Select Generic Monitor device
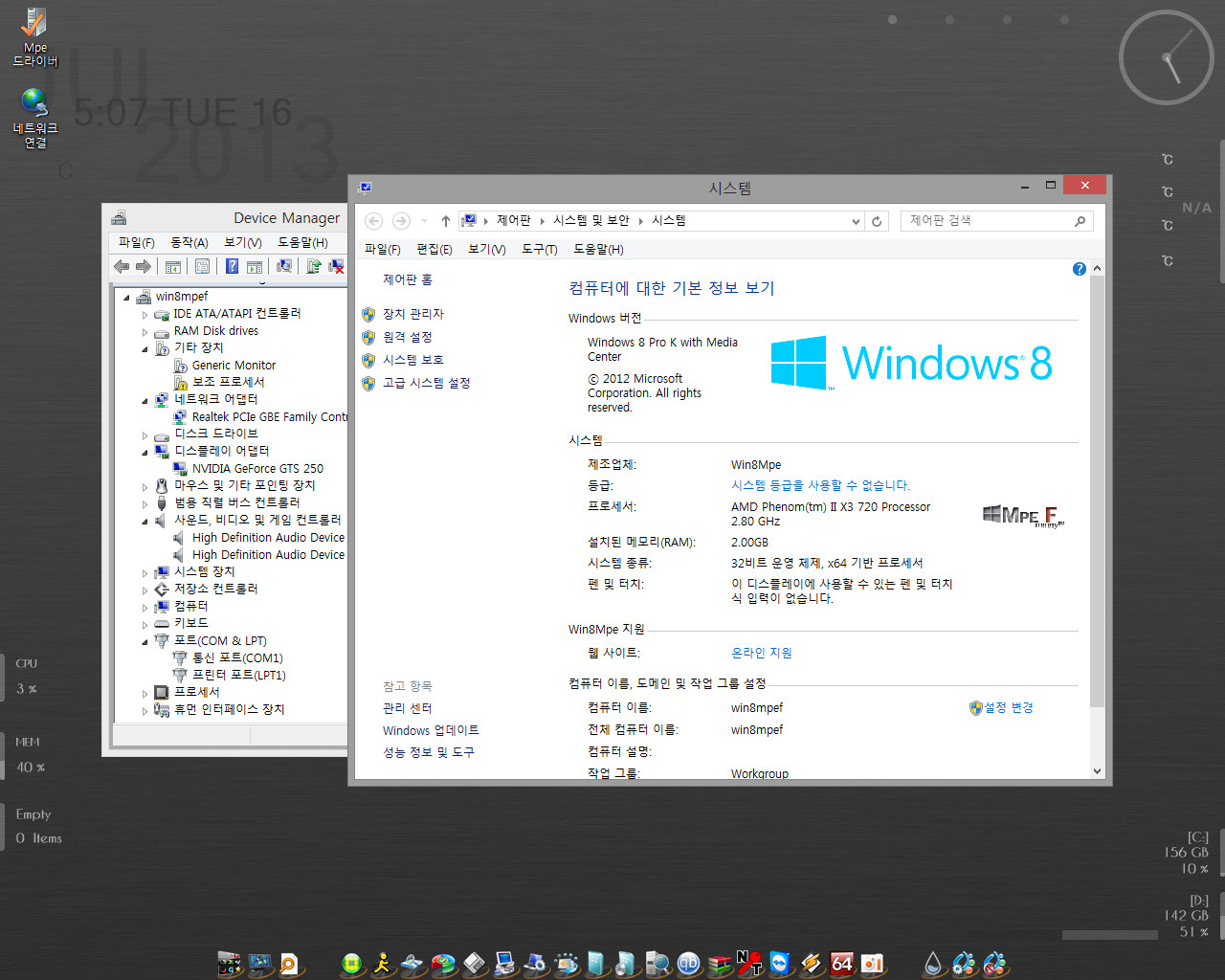 (234, 366)
